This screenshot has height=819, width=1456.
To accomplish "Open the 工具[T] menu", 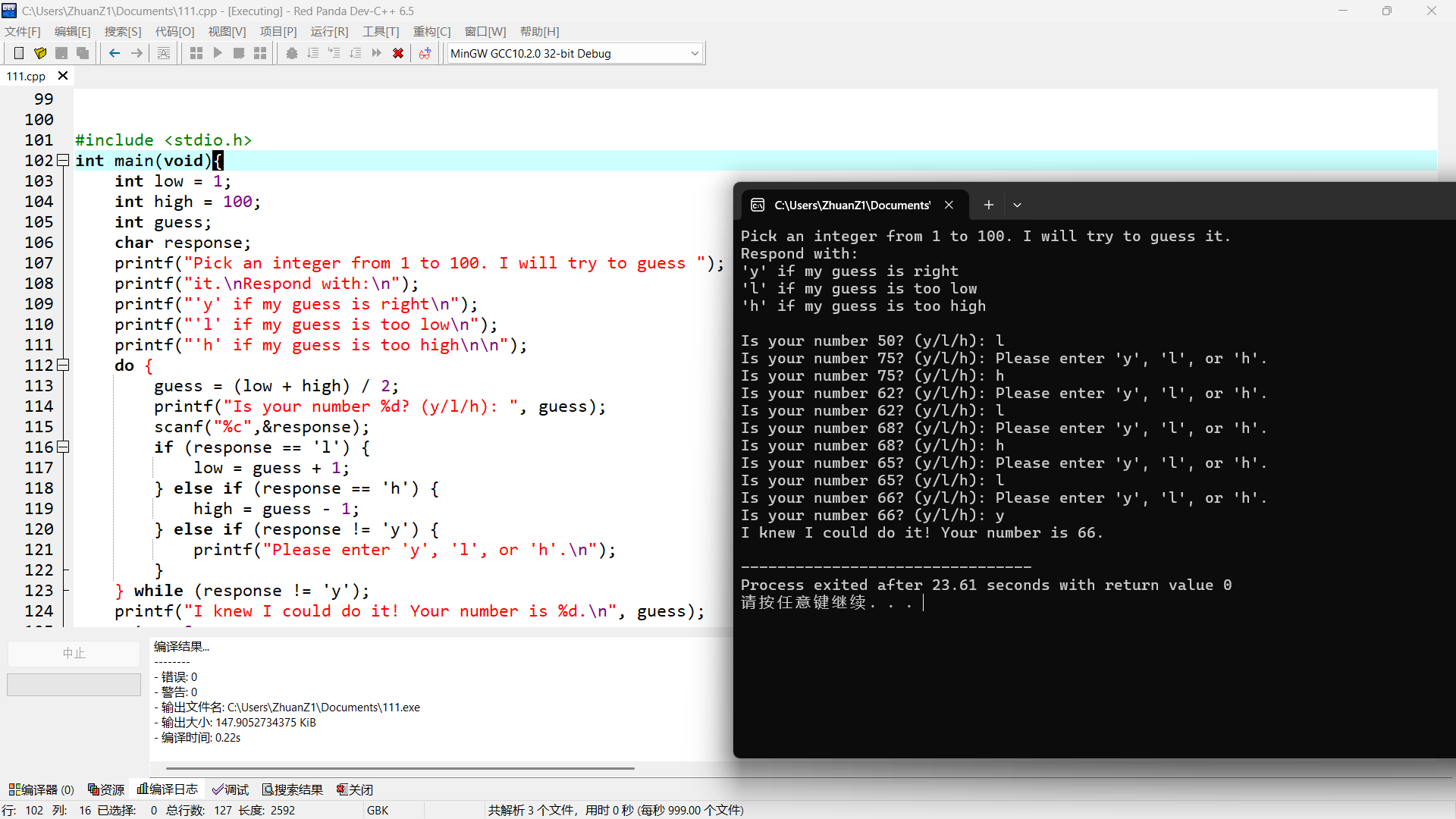I will 380,31.
